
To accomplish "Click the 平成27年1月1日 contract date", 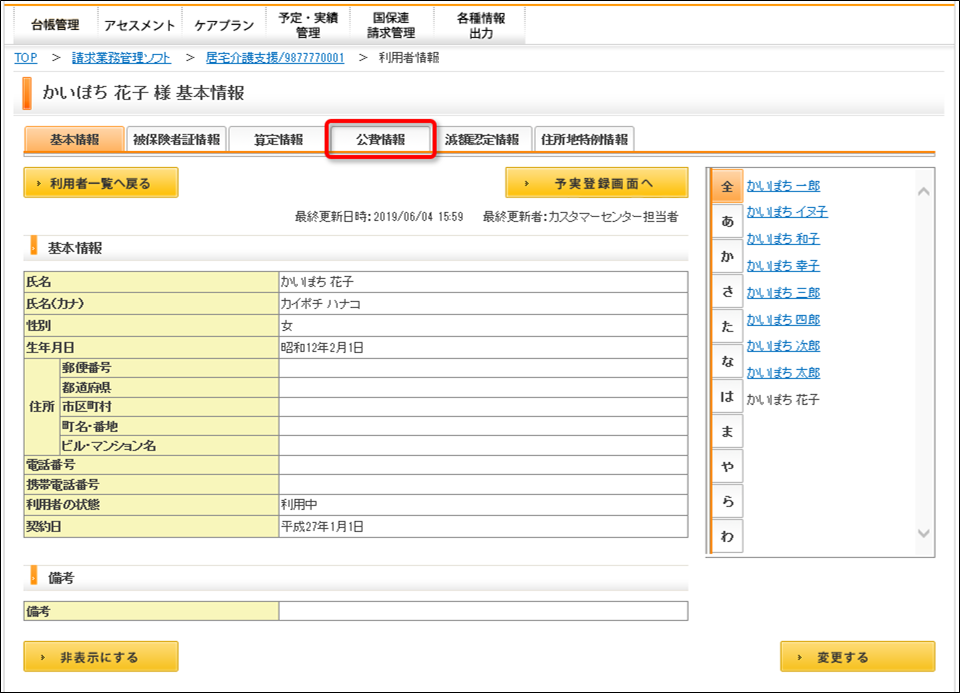I will click(x=322, y=526).
